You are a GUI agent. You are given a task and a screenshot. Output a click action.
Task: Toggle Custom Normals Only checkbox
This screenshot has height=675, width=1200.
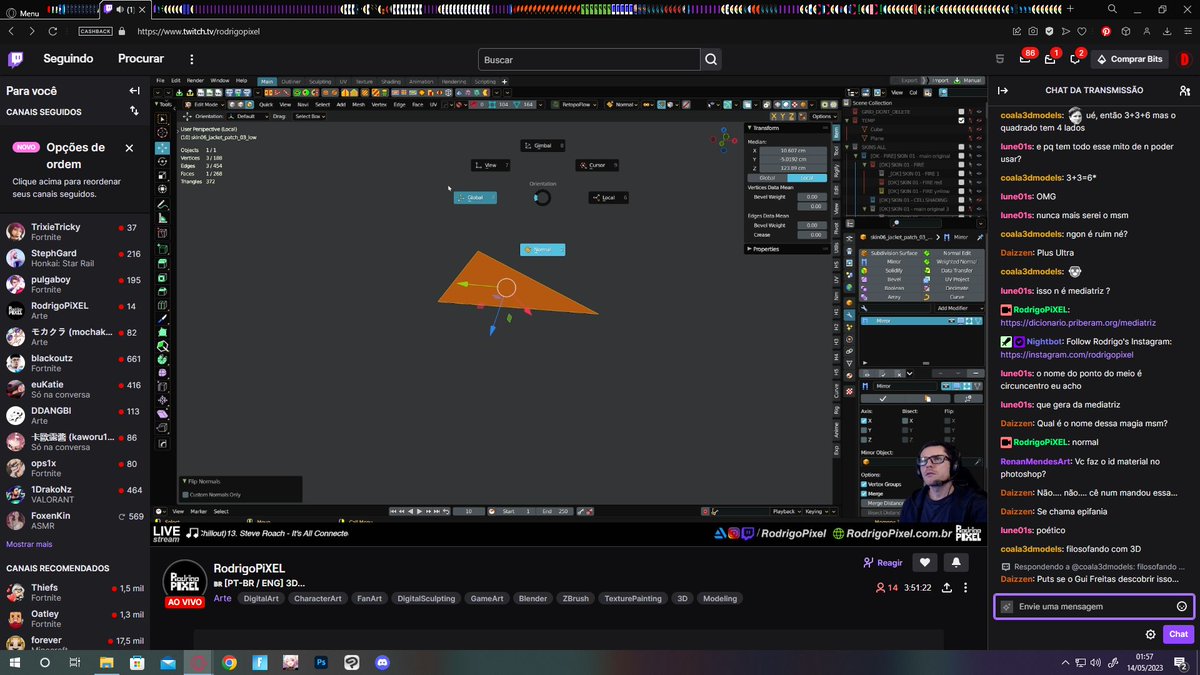[186, 494]
